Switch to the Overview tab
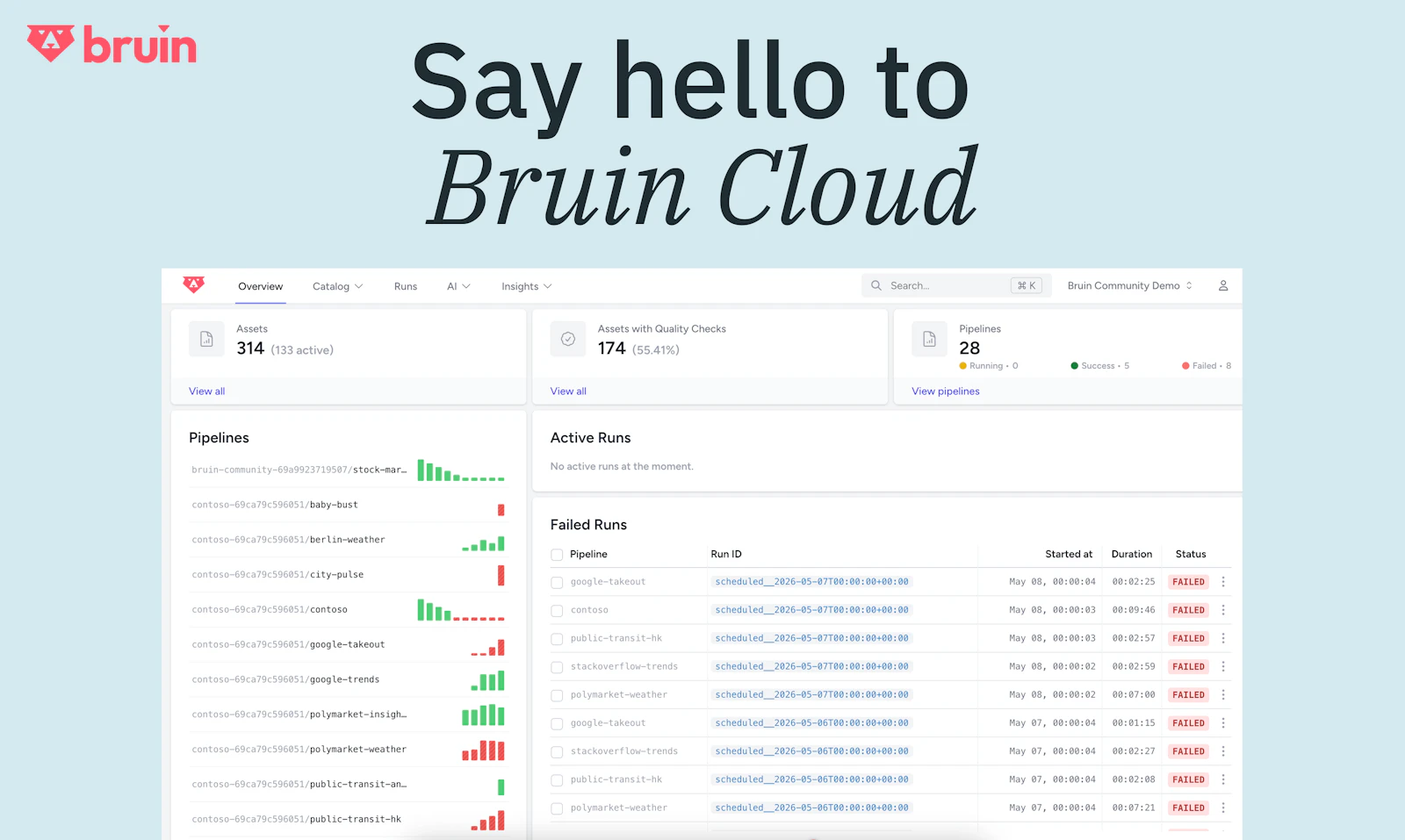The image size is (1405, 840). tap(260, 286)
